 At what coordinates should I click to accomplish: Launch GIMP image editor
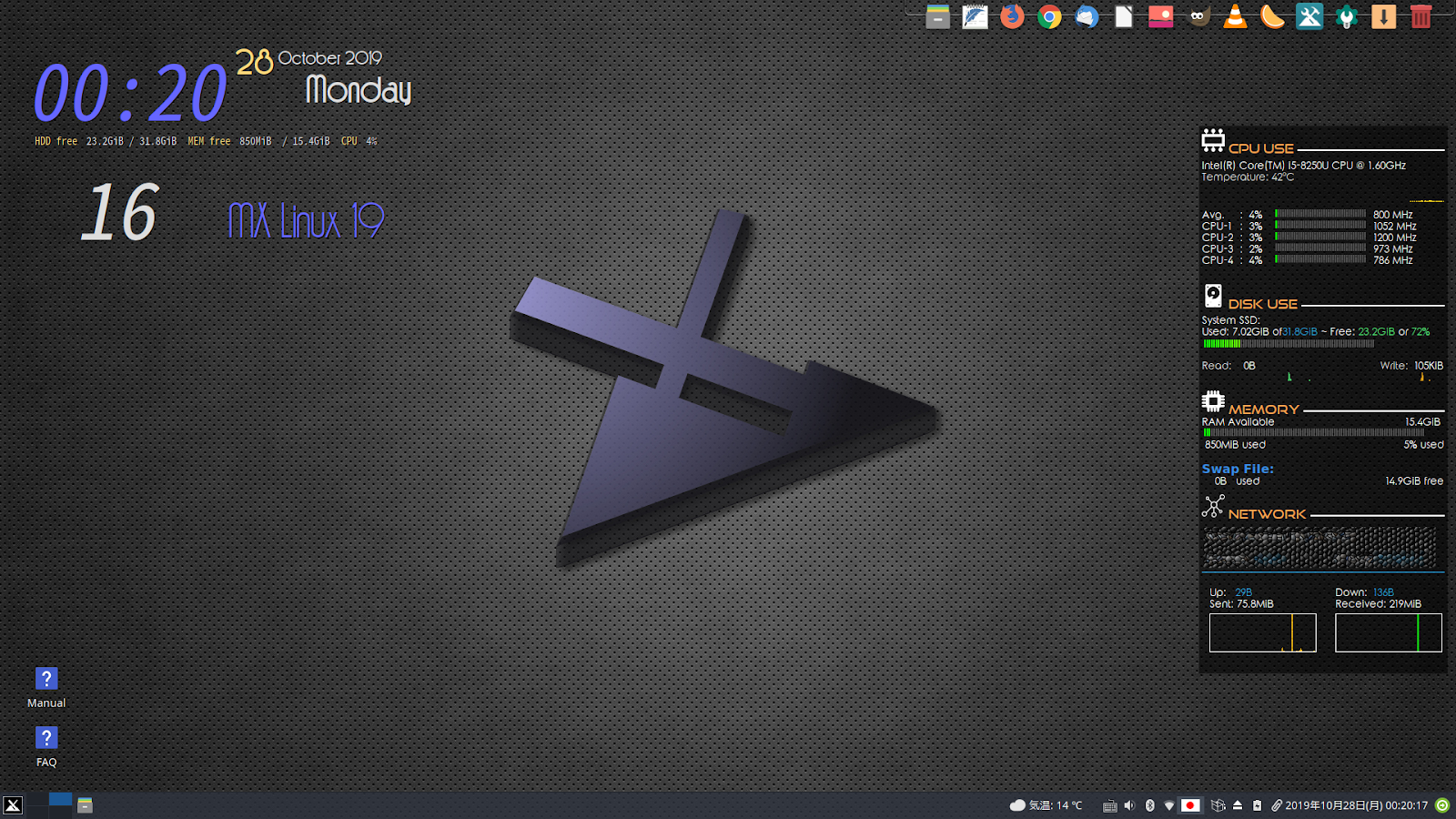(1198, 16)
